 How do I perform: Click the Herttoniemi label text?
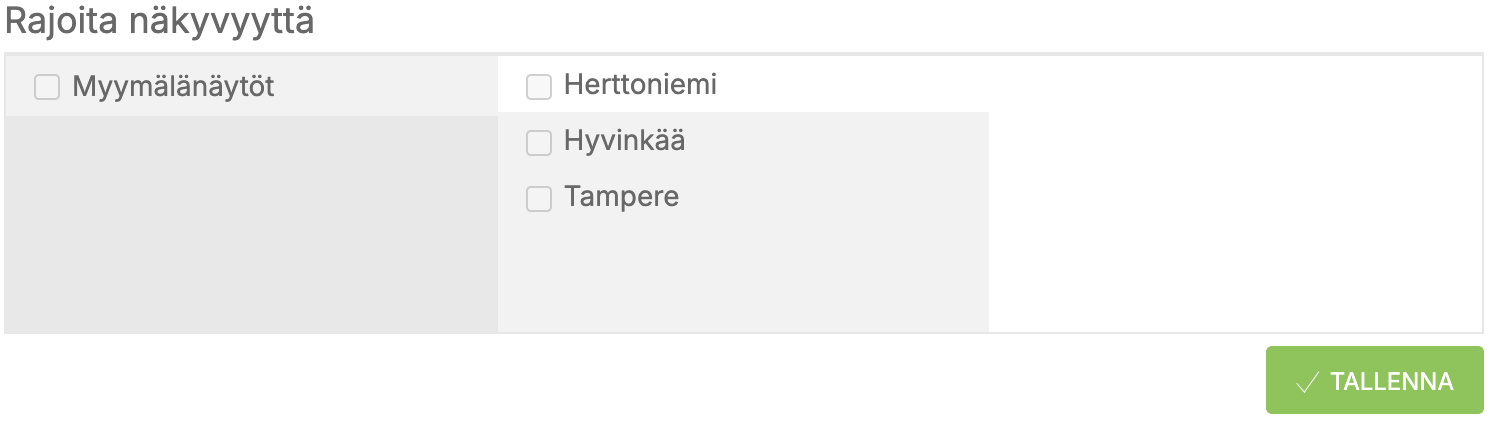pyautogui.click(x=640, y=85)
